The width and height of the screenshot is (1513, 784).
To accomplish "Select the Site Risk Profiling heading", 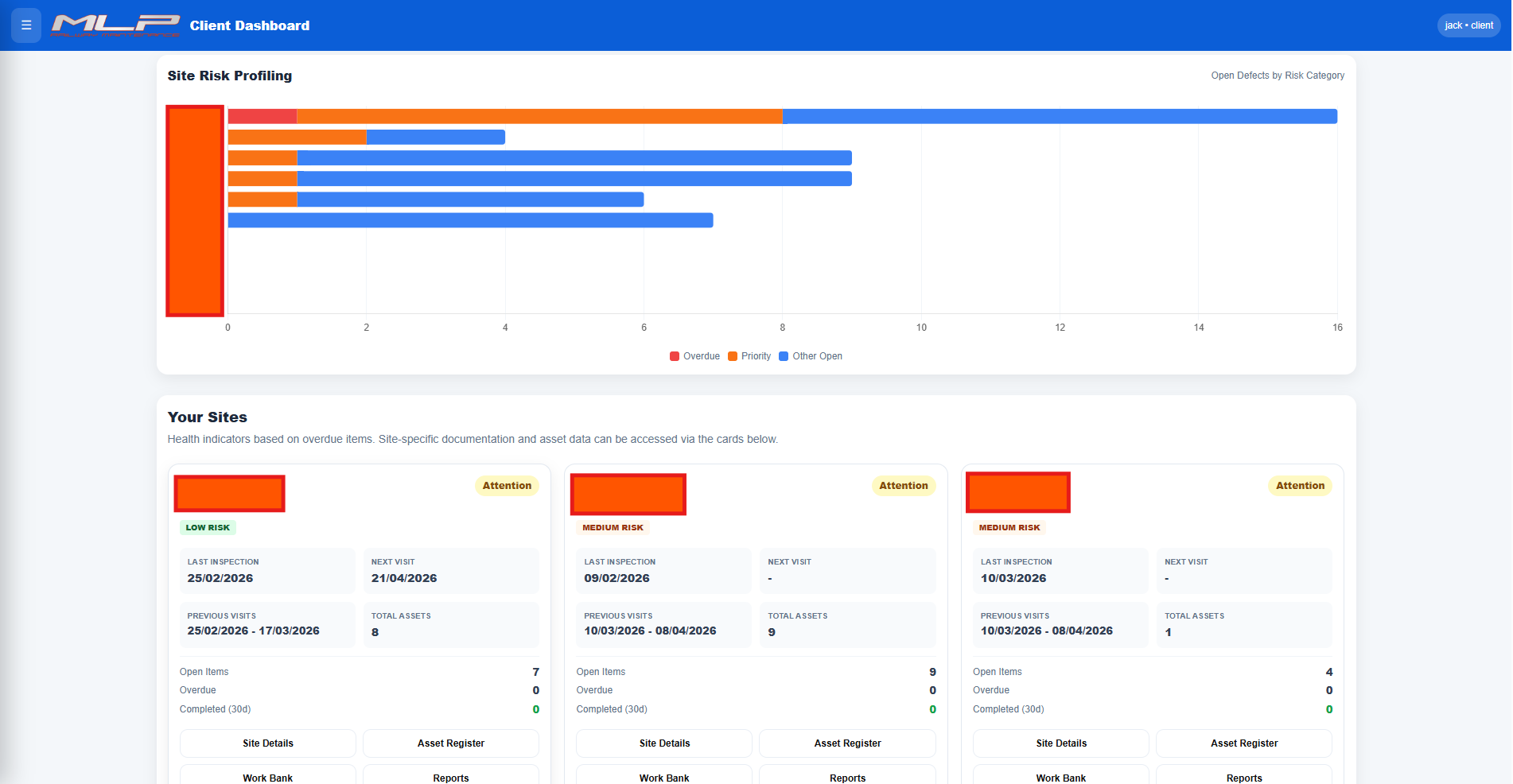I will (229, 76).
